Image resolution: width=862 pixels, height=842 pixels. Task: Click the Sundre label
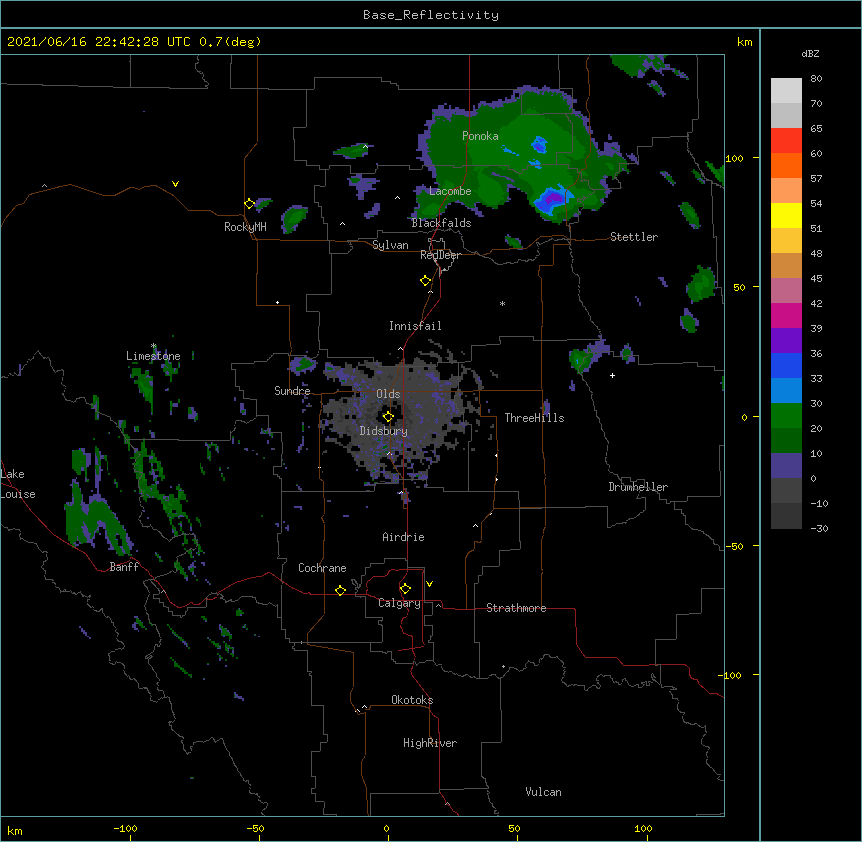pyautogui.click(x=292, y=391)
